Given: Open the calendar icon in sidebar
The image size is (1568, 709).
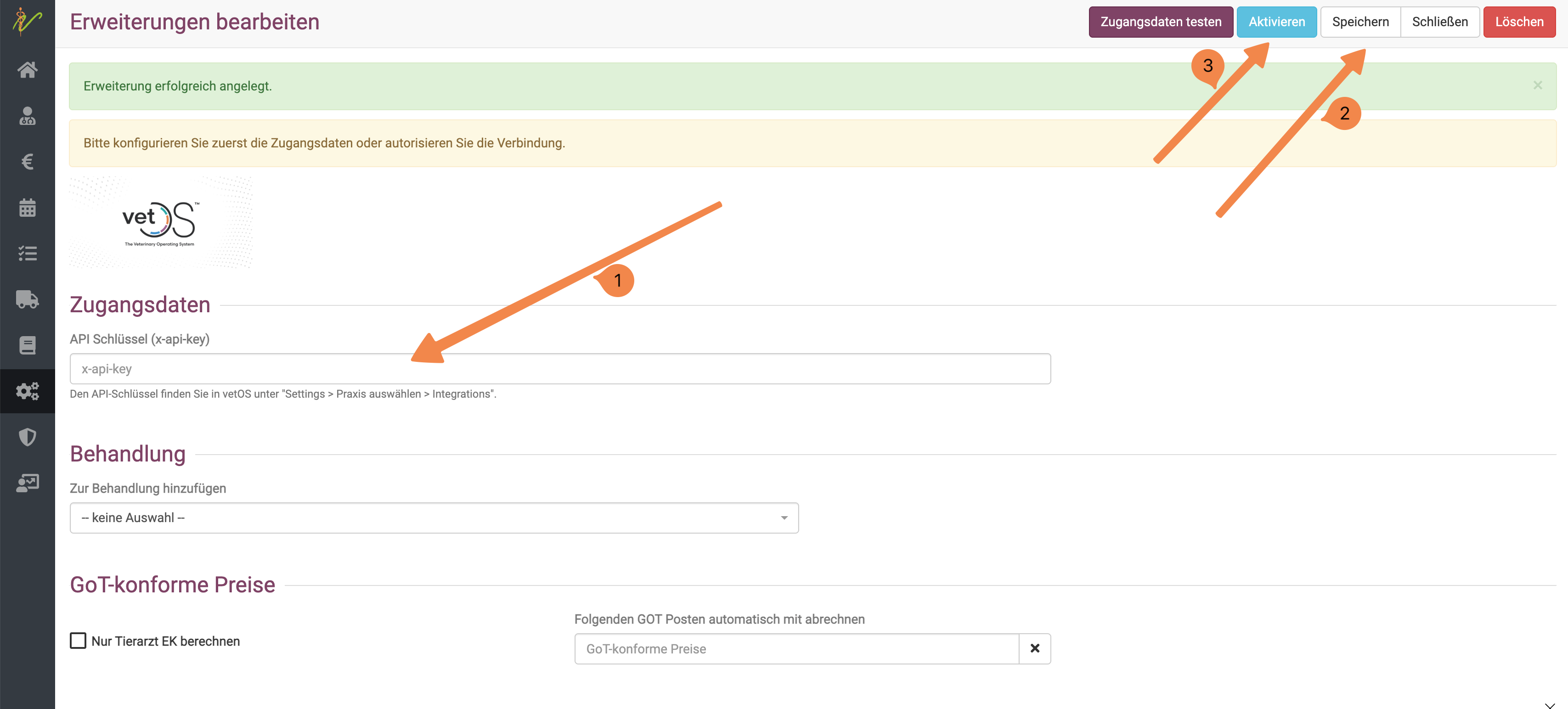Looking at the screenshot, I should [28, 208].
